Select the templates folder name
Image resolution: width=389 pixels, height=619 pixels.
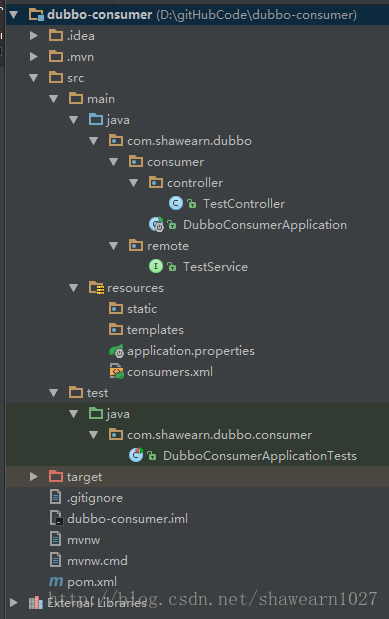click(x=155, y=330)
